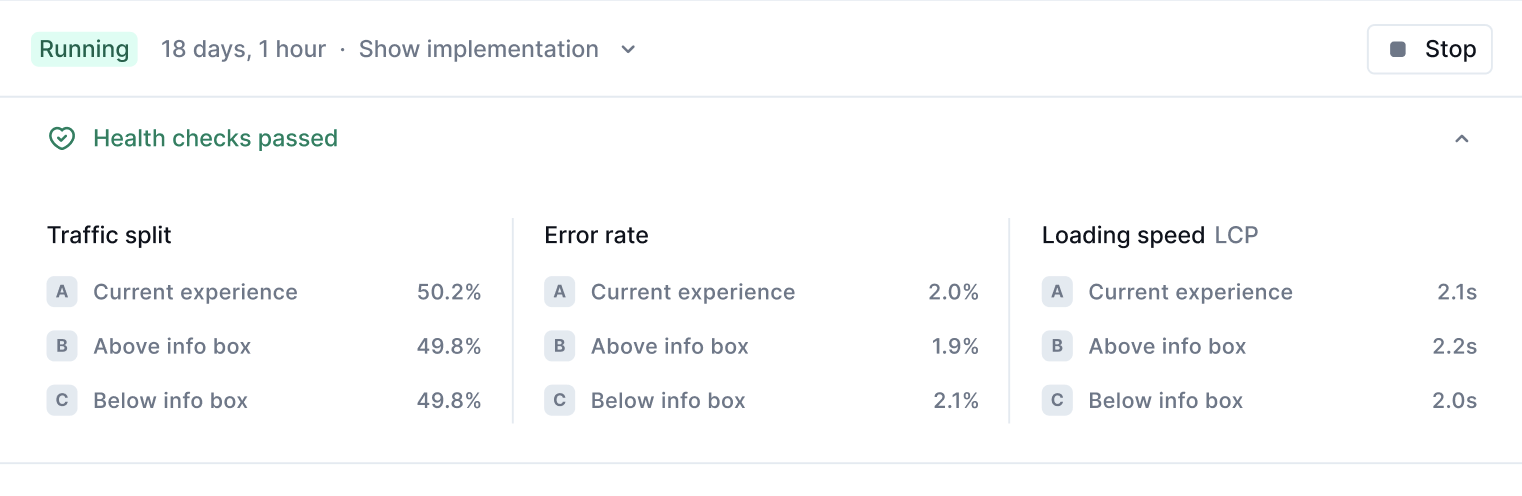Click variant B badge under Error rate
Viewport: 1522px width, 496px height.
(559, 346)
